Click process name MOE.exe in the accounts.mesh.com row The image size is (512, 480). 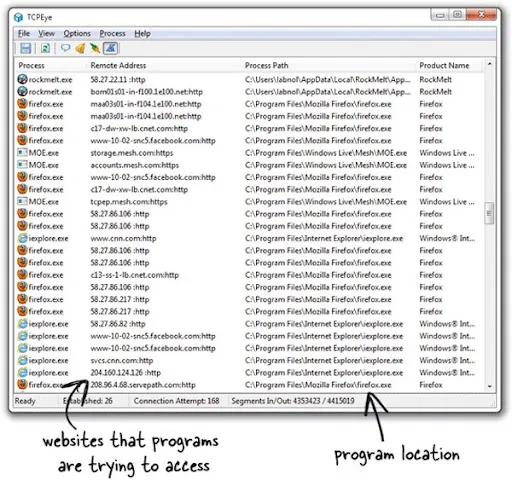coord(43,165)
